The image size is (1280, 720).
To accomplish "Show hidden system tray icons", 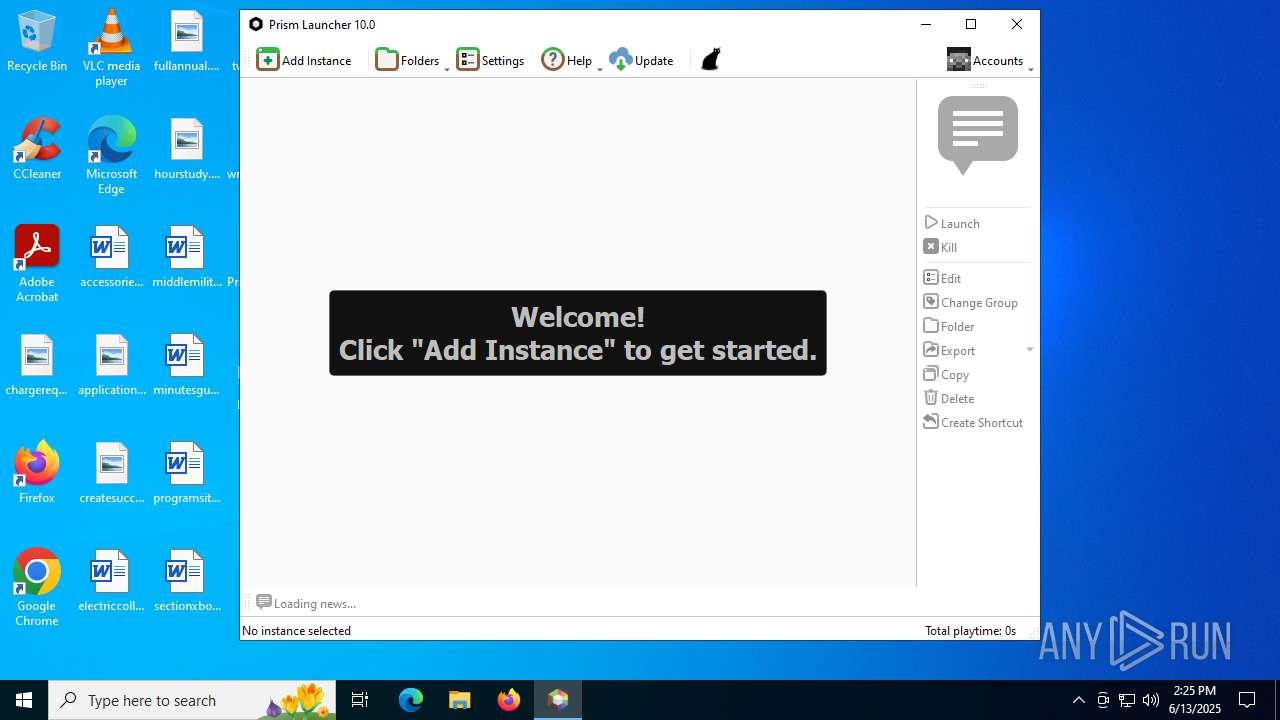I will [x=1078, y=700].
